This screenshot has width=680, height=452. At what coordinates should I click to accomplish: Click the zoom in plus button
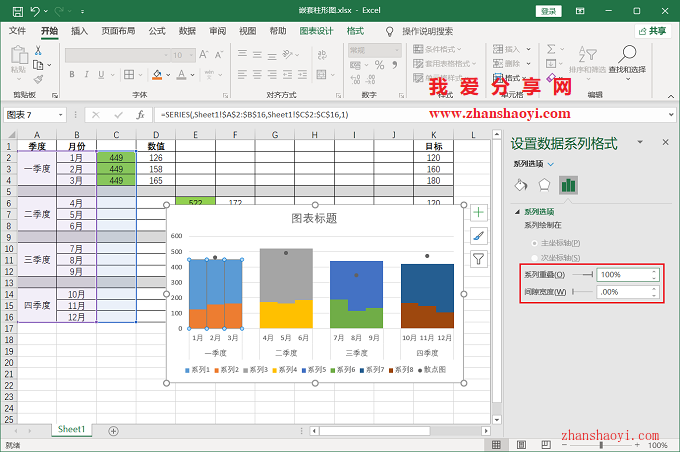coord(637,445)
